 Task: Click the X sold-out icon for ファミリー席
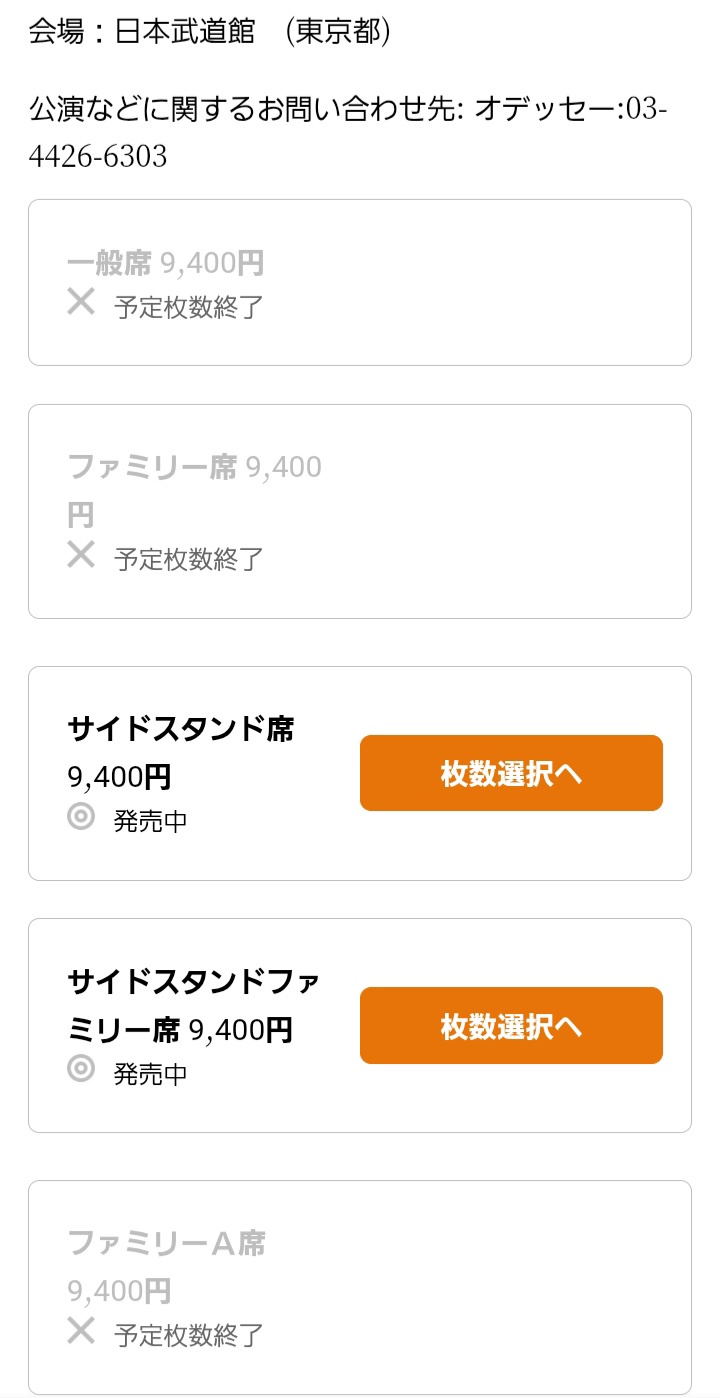point(81,554)
